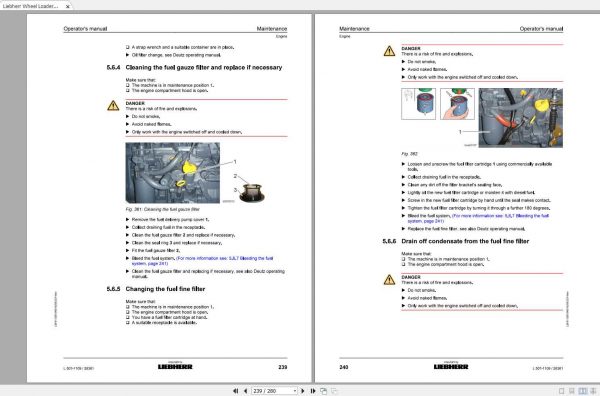This screenshot has width=600, height=396.
Task: Click Fig. 381 fuel gauze filter engine photo
Action: pyautogui.click(x=173, y=173)
